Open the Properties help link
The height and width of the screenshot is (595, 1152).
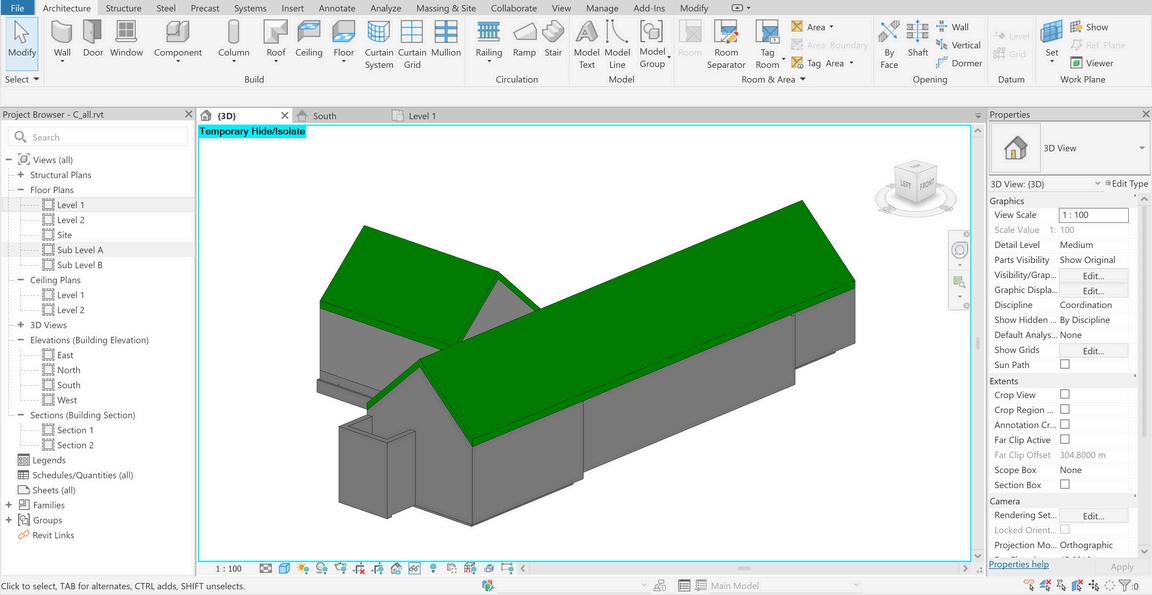[1019, 564]
